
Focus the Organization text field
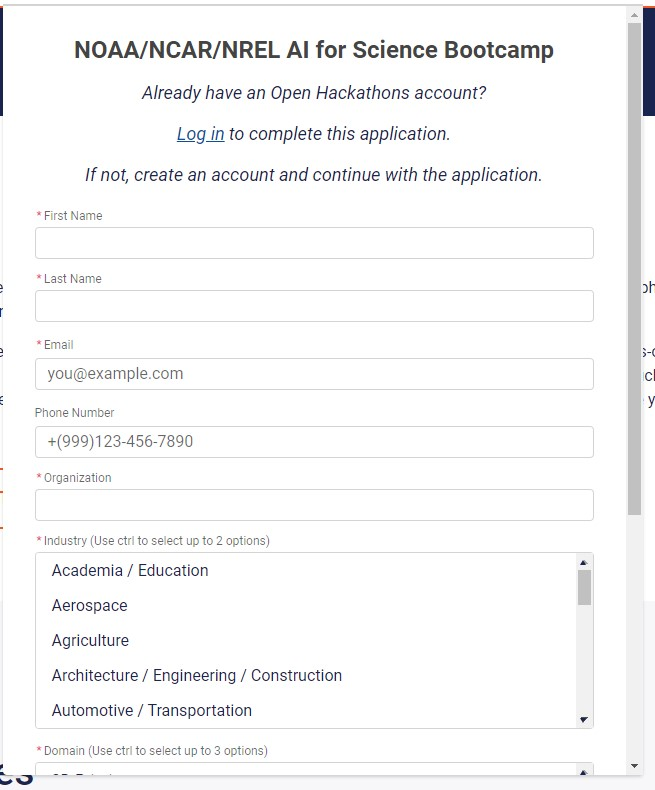pyautogui.click(x=314, y=505)
